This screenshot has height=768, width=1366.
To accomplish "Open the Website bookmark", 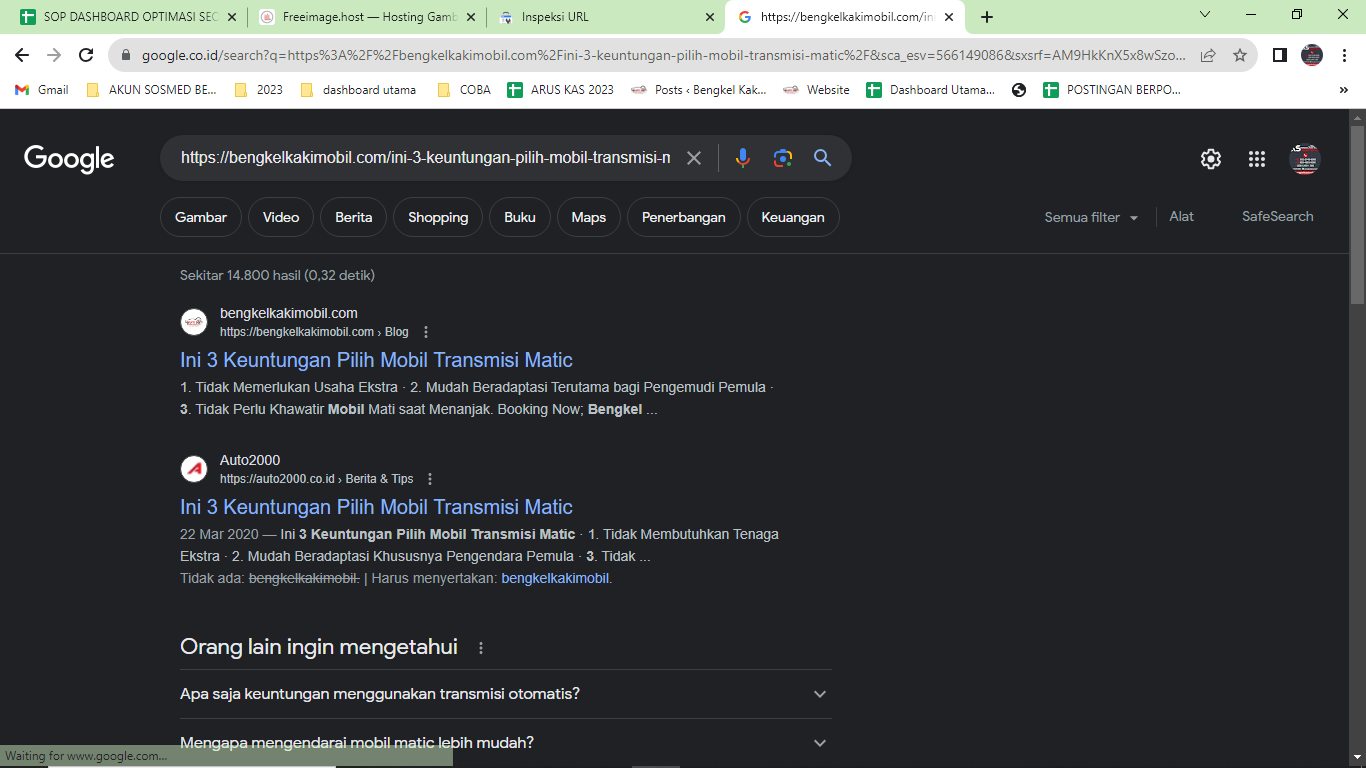I will click(x=816, y=90).
